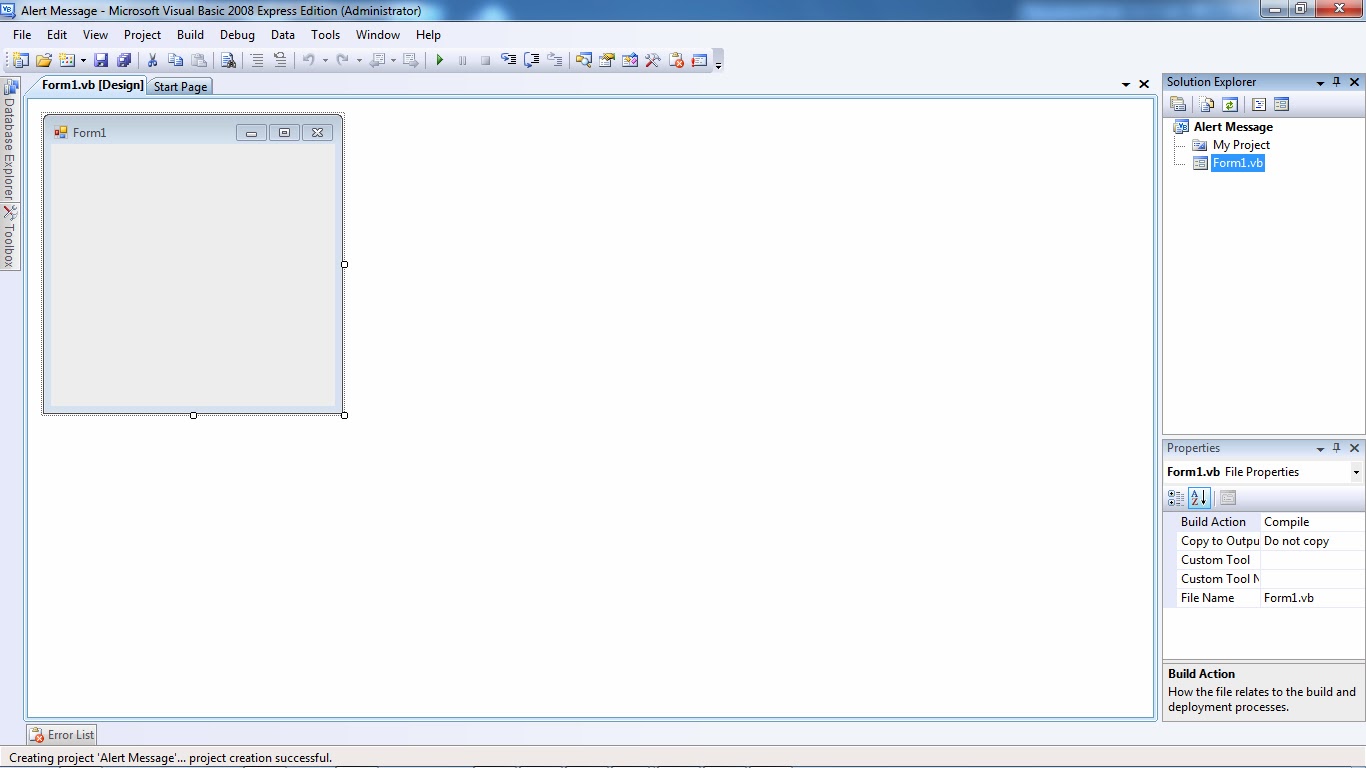Select Form1.vb in Solution Explorer
The image size is (1366, 768).
tap(1238, 163)
